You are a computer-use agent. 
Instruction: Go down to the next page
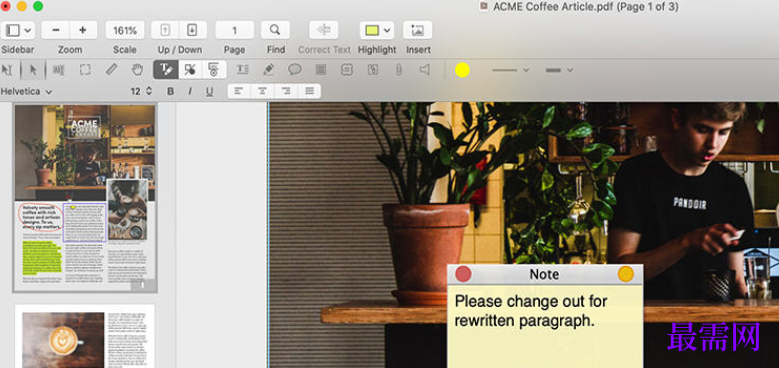[192, 30]
